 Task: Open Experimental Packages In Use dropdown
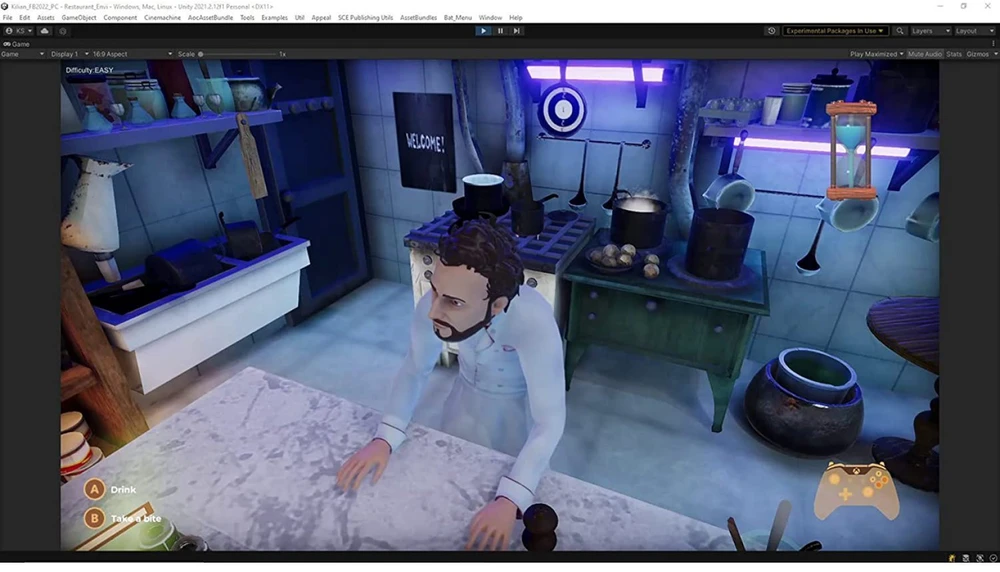(835, 31)
